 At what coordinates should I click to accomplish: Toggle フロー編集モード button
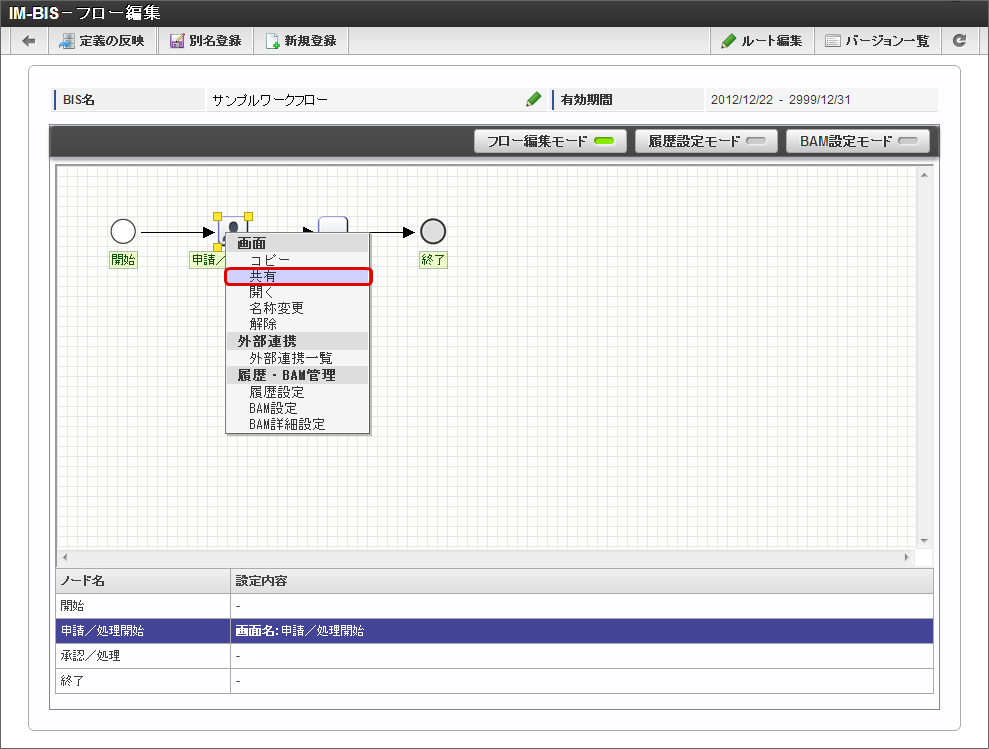(x=550, y=141)
